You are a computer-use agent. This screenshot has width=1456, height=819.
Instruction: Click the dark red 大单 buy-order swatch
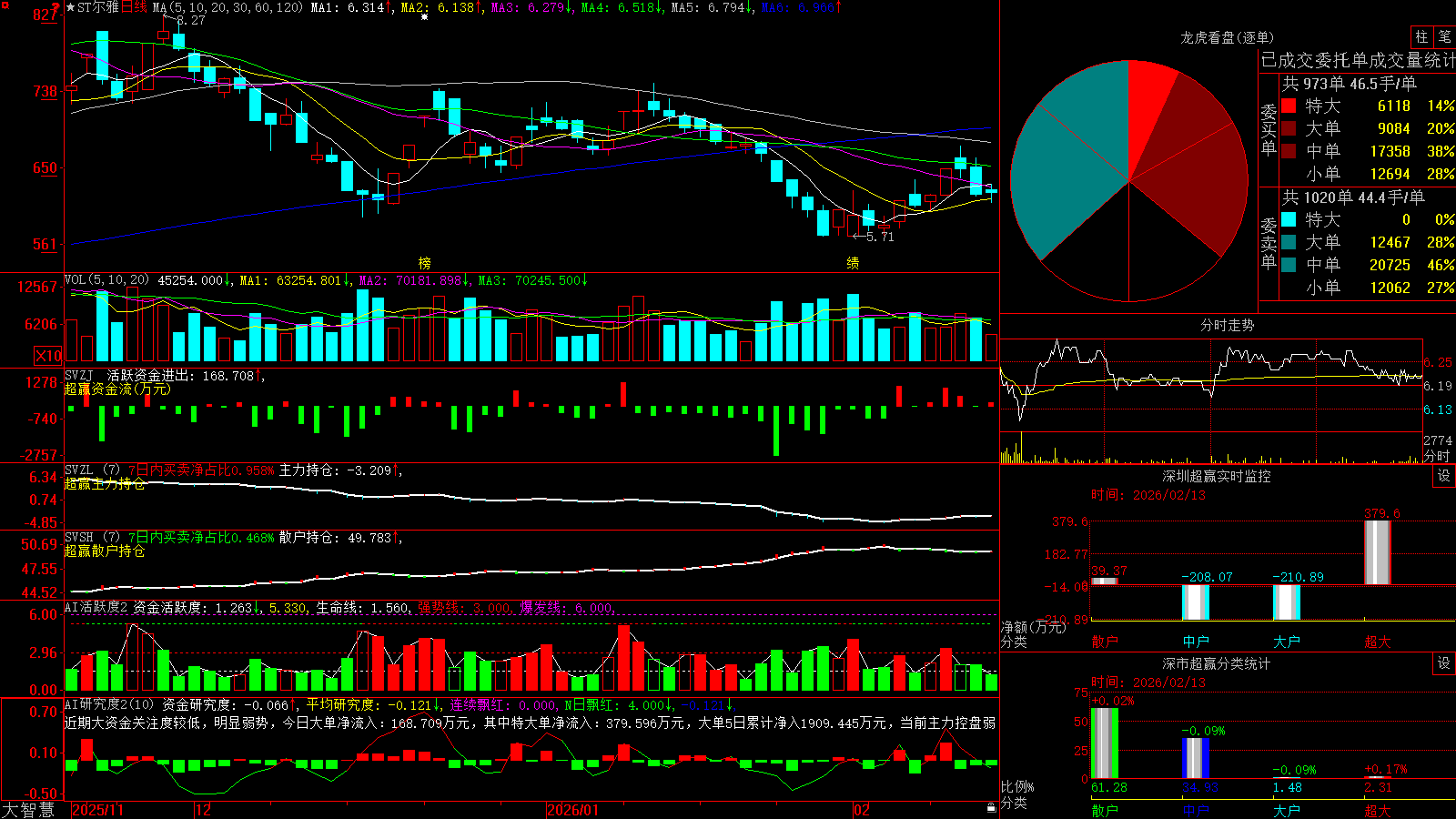tap(1289, 128)
